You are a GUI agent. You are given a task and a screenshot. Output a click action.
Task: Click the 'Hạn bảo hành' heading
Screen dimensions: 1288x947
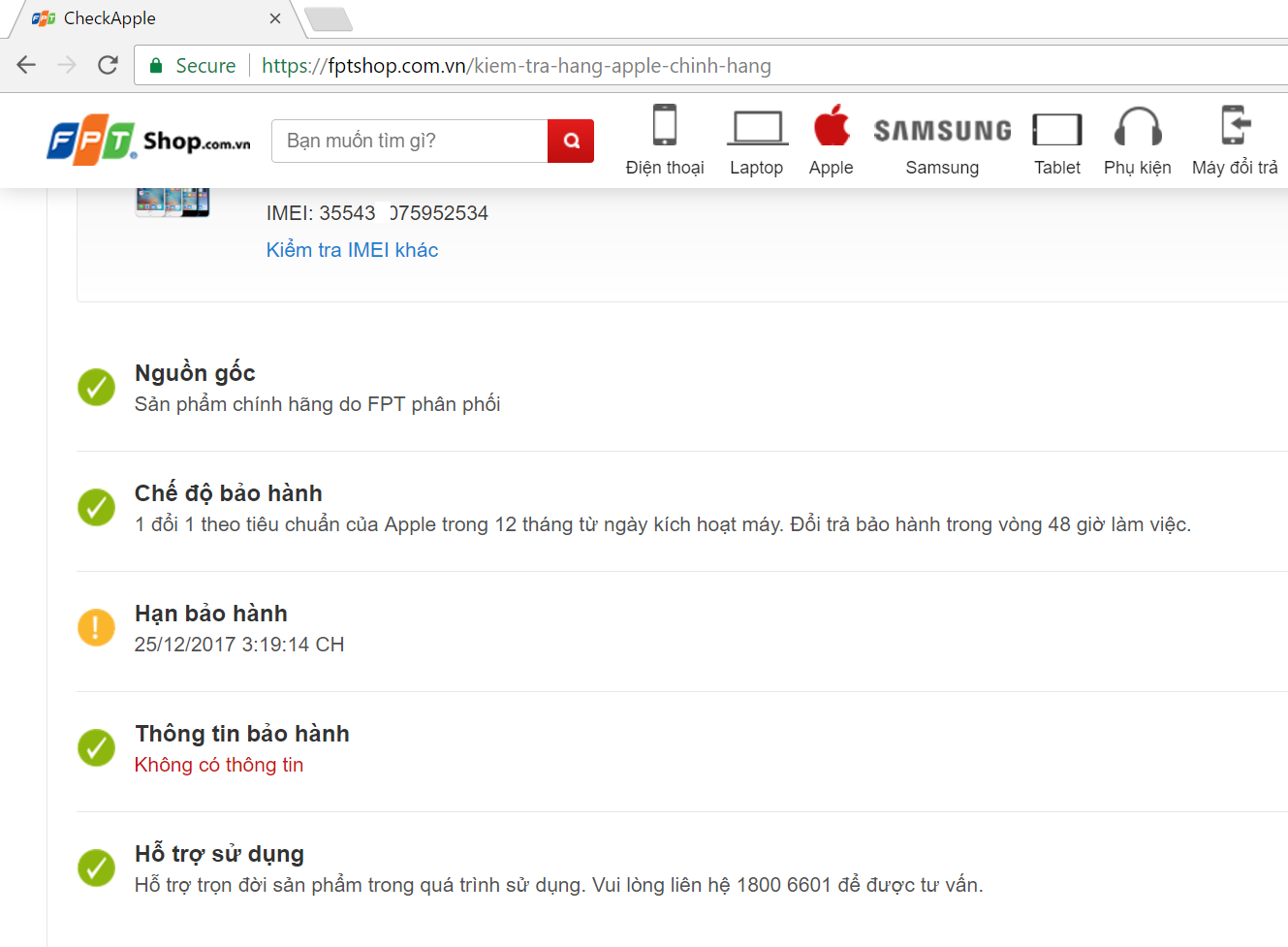211,614
